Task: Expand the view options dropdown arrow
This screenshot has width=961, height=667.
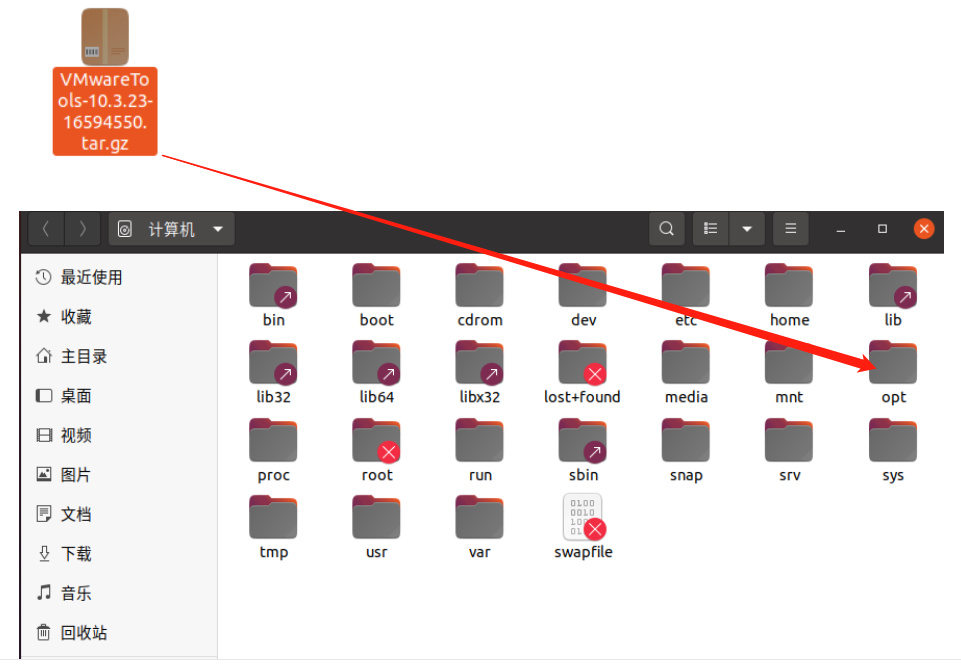Action: point(747,229)
